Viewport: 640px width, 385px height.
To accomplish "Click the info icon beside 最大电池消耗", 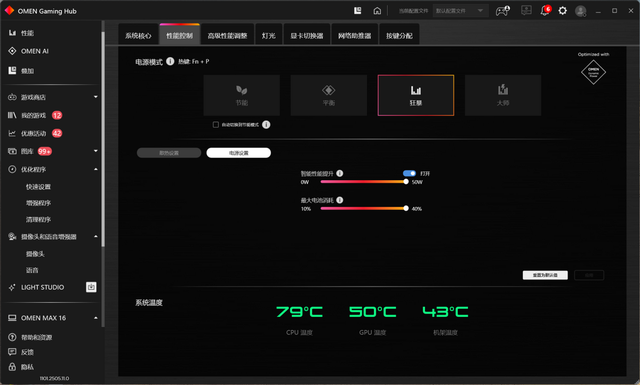I will [340, 200].
